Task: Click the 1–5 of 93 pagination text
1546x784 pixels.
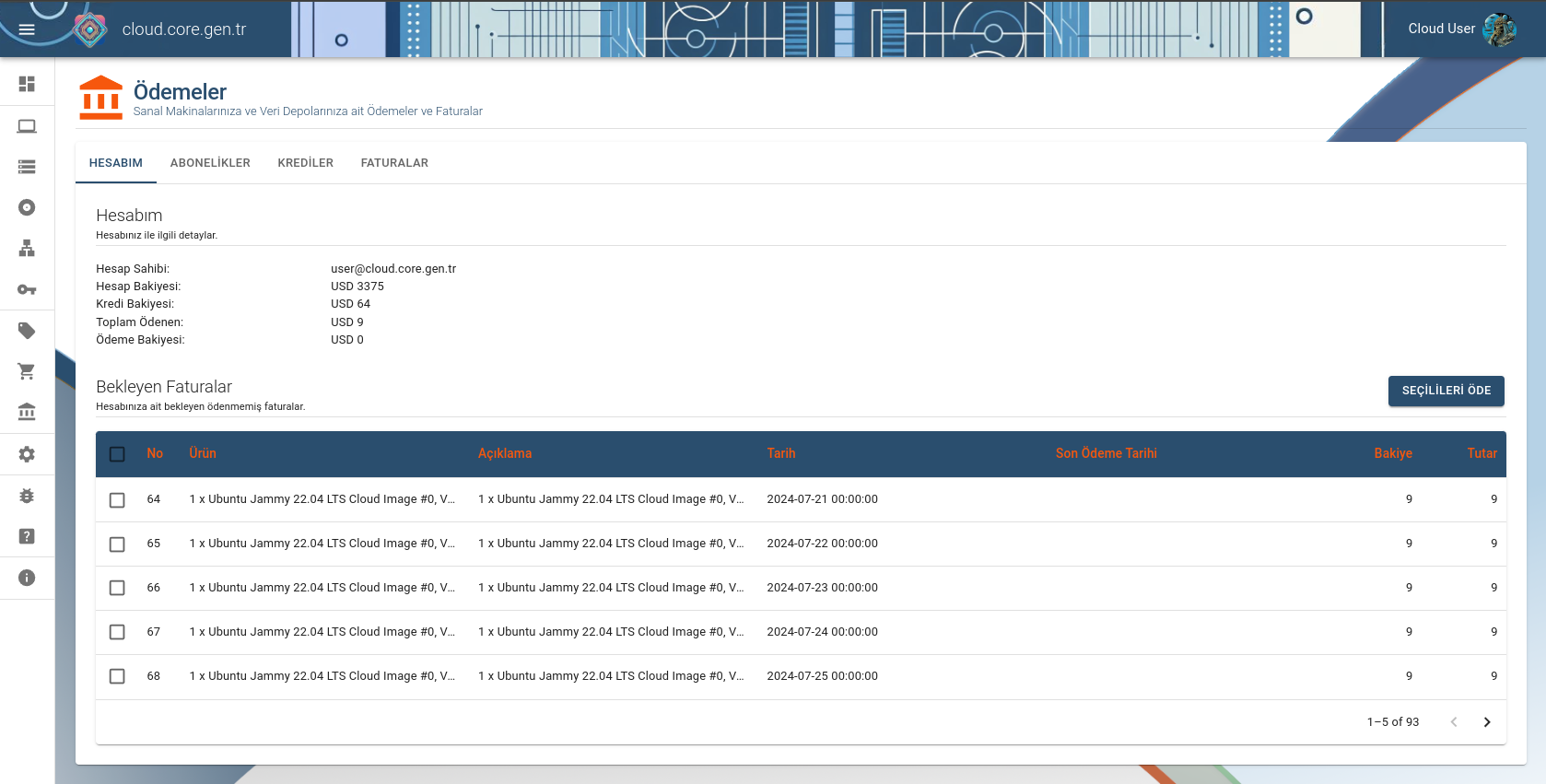Action: point(1393,722)
